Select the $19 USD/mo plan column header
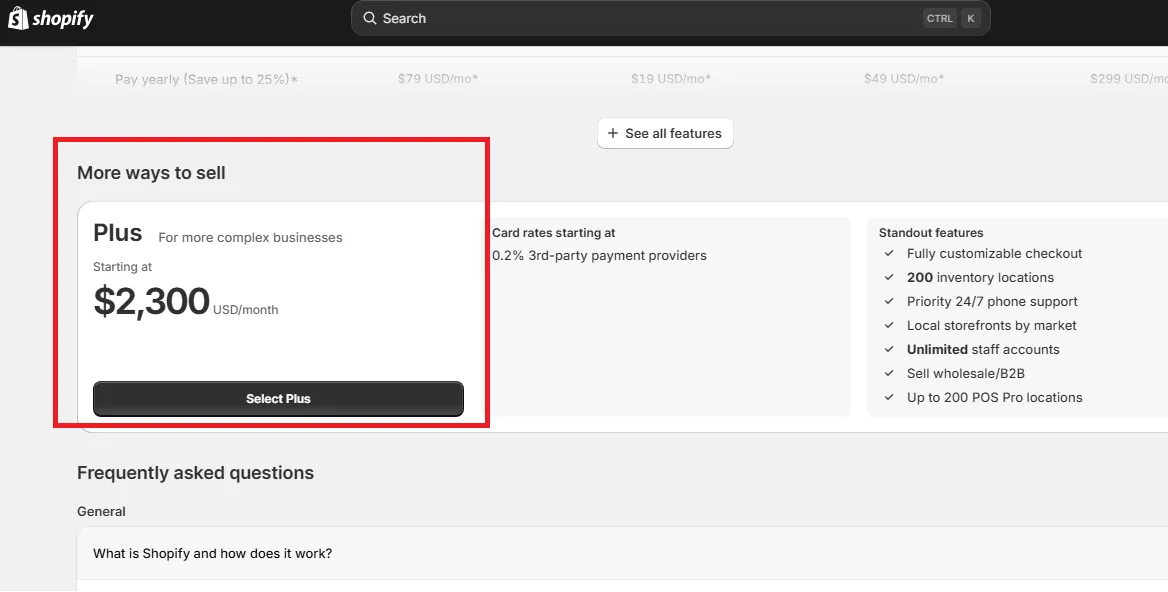 pyautogui.click(x=669, y=78)
